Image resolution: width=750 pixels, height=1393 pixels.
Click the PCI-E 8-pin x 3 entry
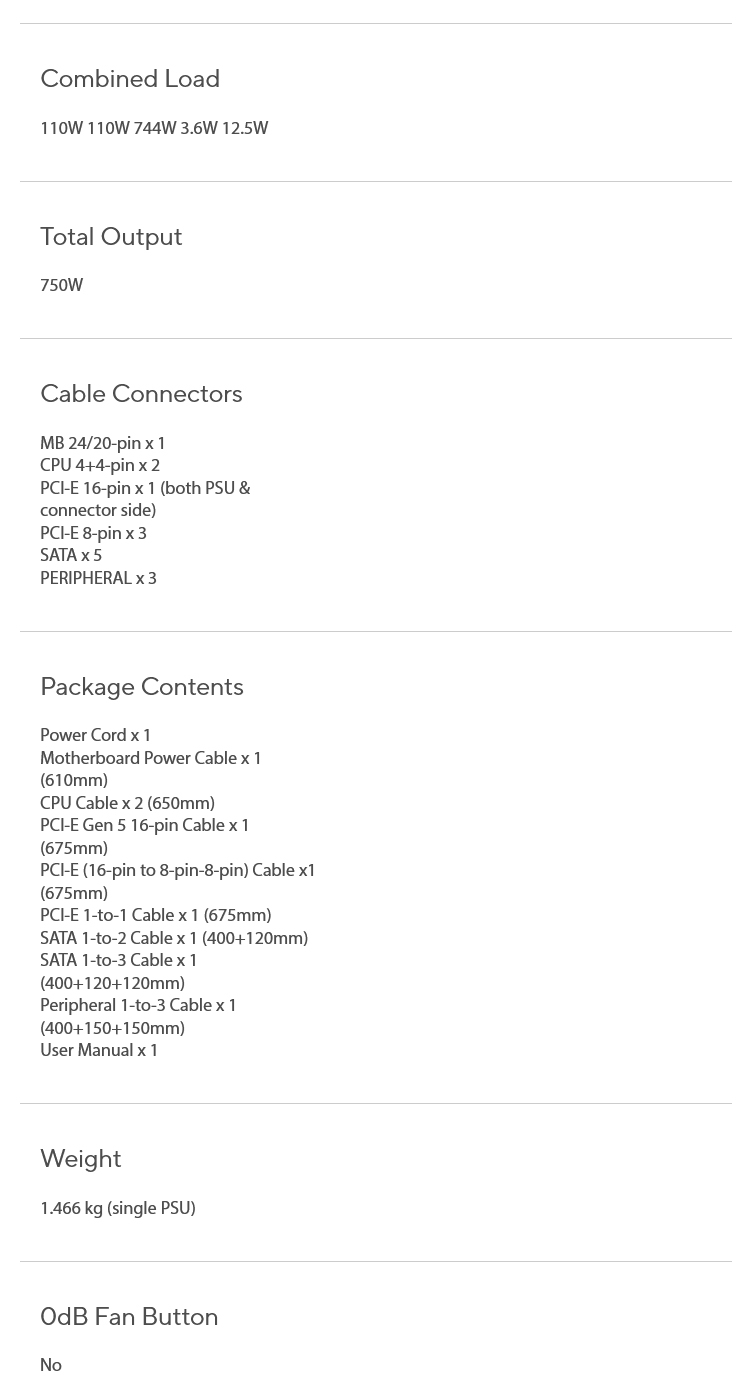93,534
